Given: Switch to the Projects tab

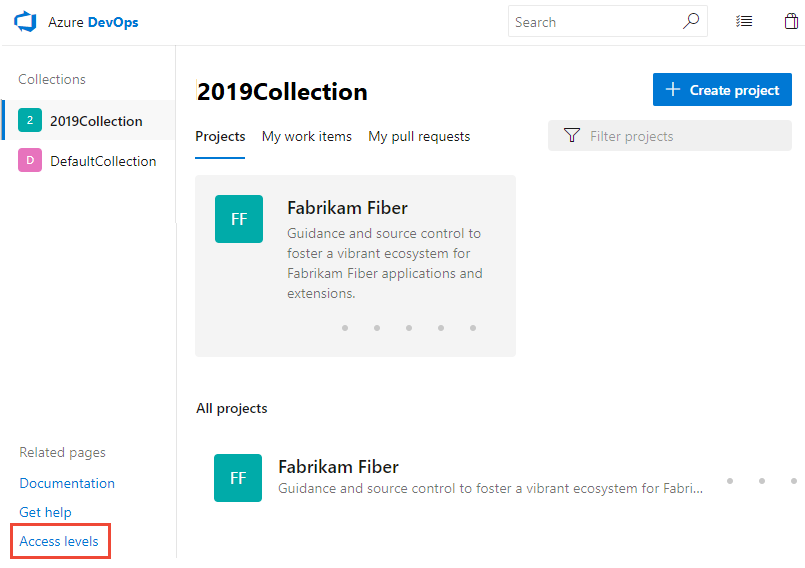Looking at the screenshot, I should (x=220, y=136).
